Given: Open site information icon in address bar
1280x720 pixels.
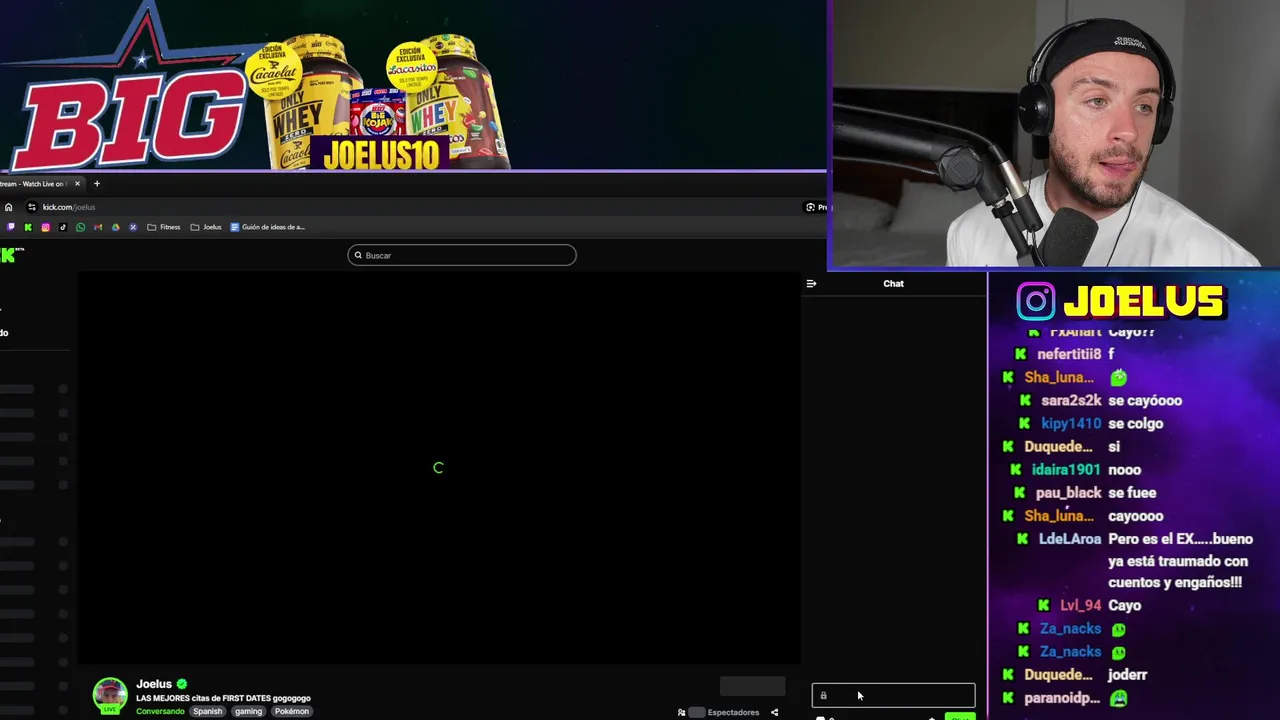Looking at the screenshot, I should (32, 207).
